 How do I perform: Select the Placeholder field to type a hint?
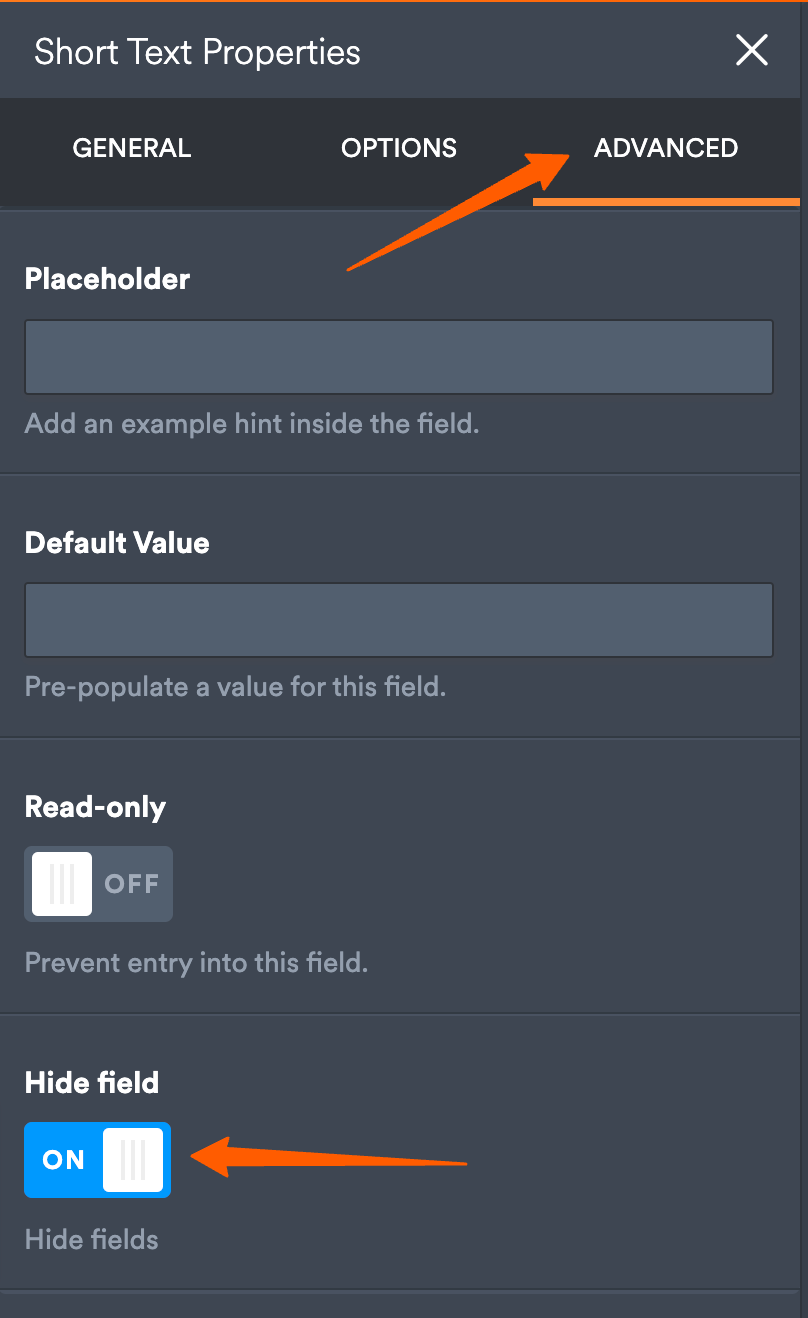399,356
